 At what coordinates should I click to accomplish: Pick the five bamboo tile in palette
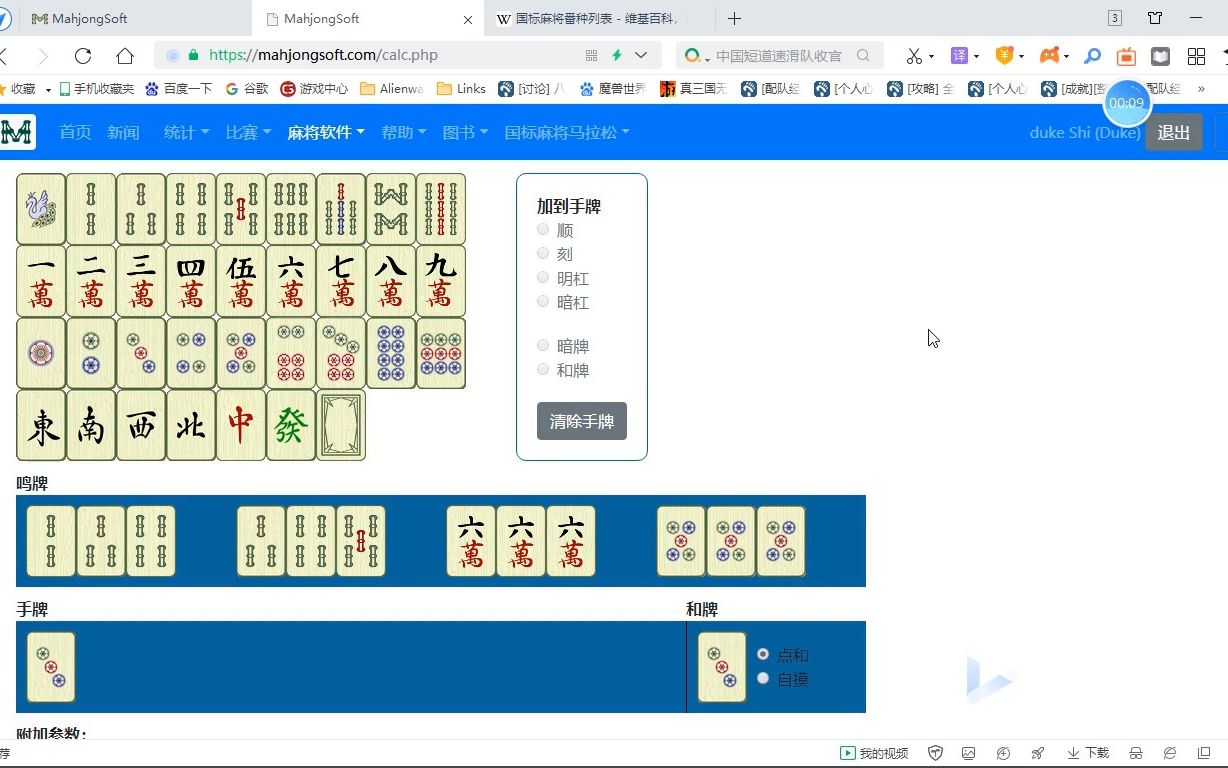coord(241,209)
